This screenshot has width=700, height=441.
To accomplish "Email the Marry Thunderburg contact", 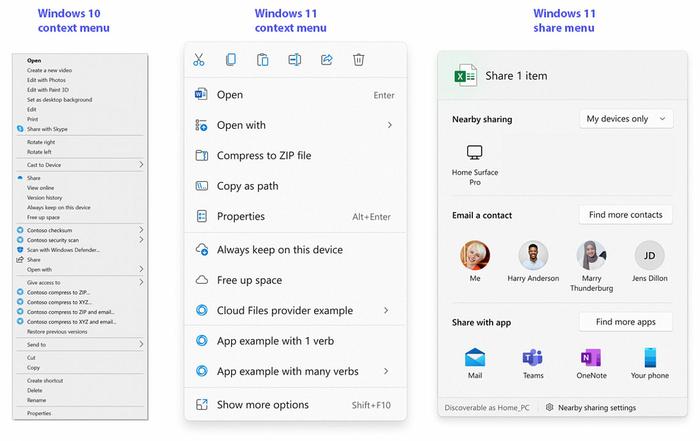I will pyautogui.click(x=591, y=255).
